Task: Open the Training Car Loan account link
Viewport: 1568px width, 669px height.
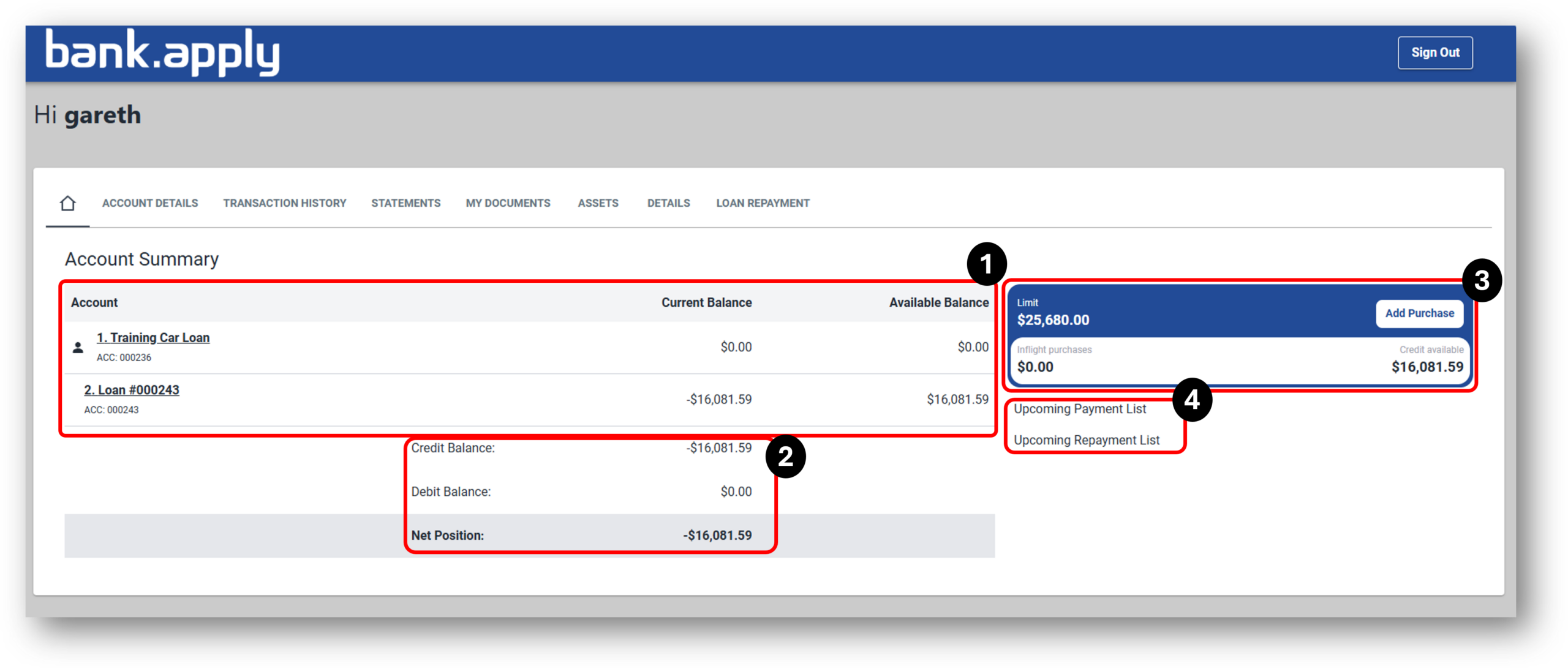Action: [153, 337]
